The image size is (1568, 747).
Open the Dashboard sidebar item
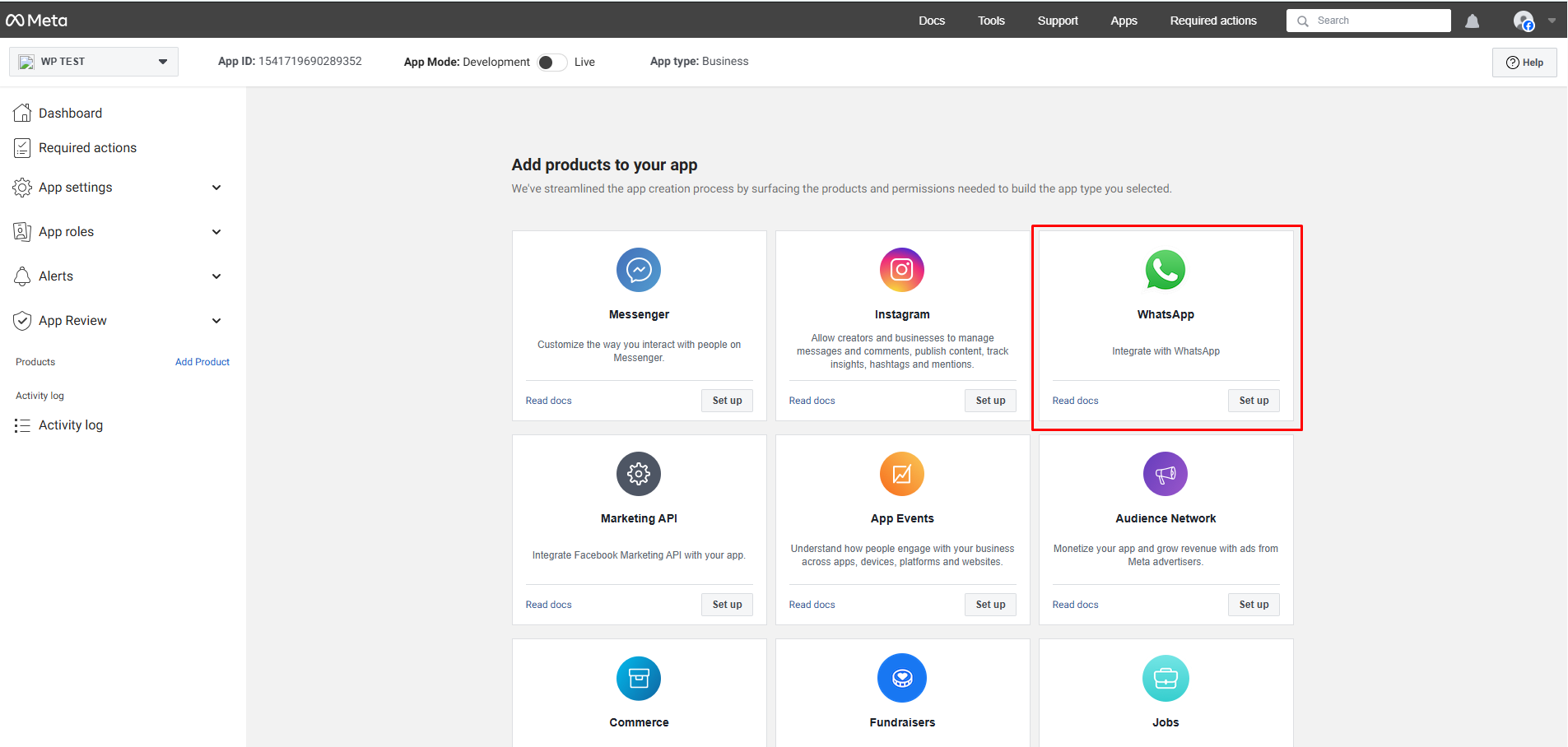click(x=70, y=113)
